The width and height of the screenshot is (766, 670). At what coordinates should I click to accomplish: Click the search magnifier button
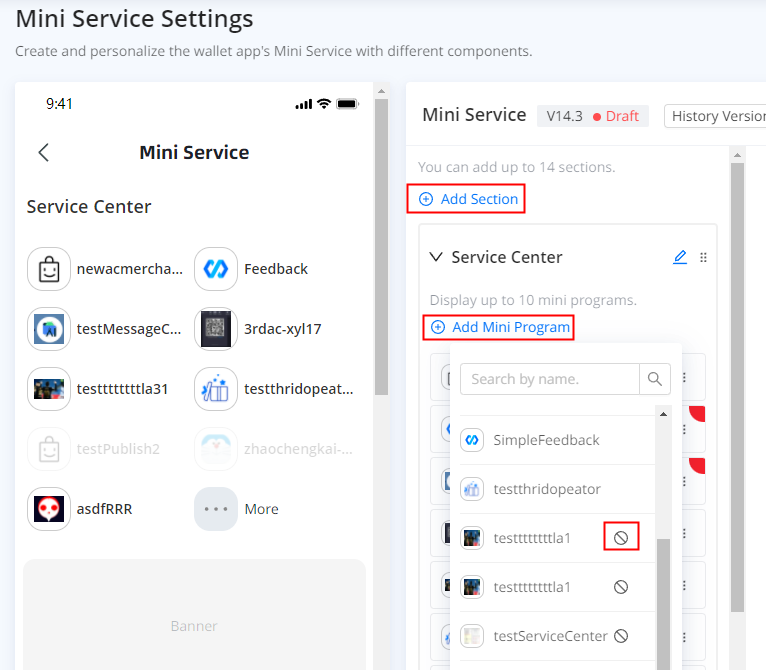coord(655,379)
